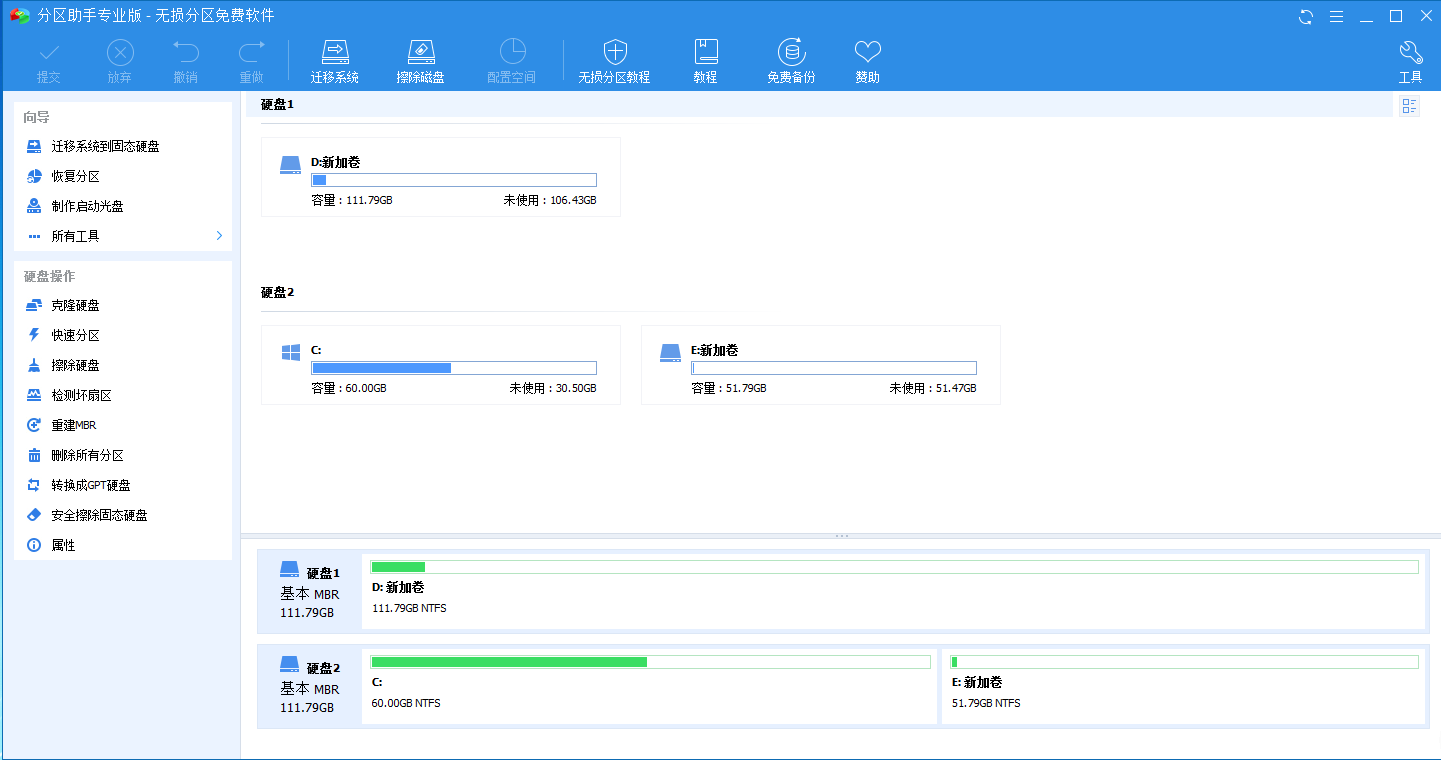Click the C: usage bar in 硬盘2 card
Viewport: 1441px width, 760px height.
click(x=454, y=368)
